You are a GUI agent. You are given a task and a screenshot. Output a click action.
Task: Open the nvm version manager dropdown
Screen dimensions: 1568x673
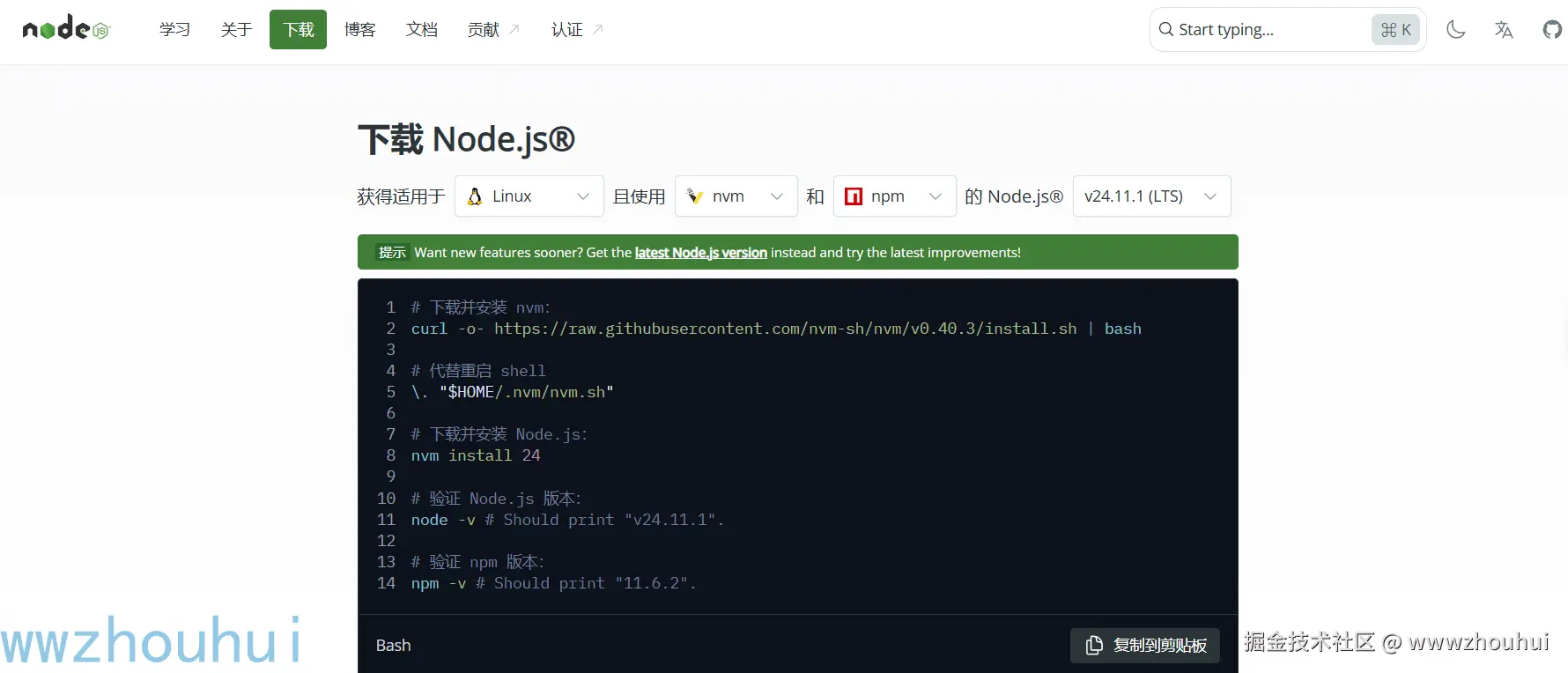(736, 196)
